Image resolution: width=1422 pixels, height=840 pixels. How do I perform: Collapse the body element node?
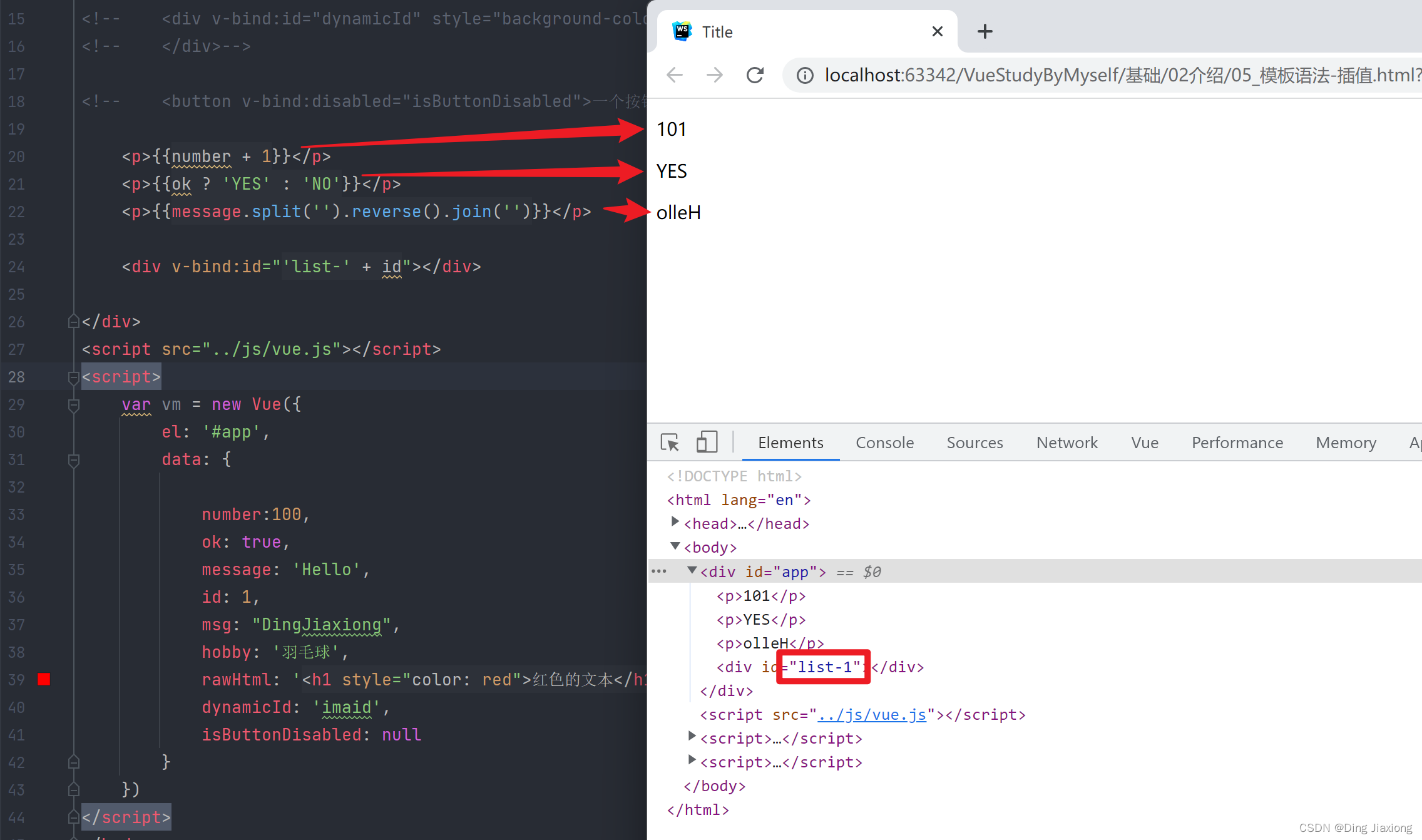pyautogui.click(x=675, y=546)
